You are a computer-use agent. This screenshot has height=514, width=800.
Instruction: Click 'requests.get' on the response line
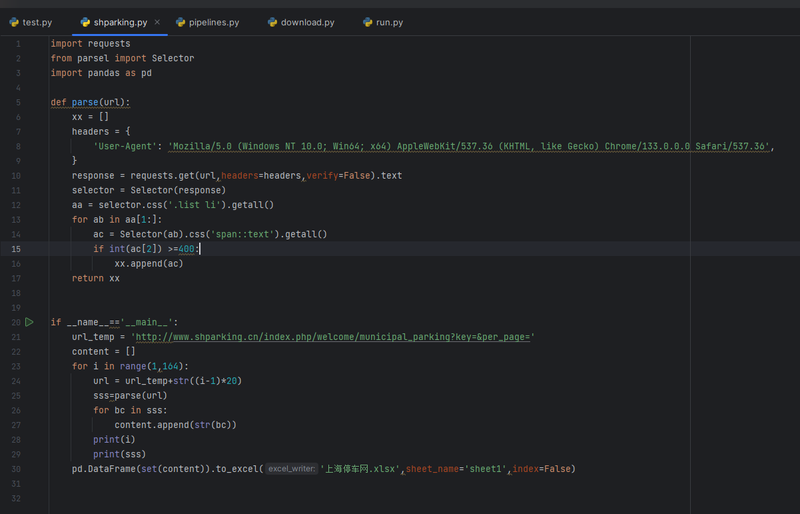coord(162,176)
